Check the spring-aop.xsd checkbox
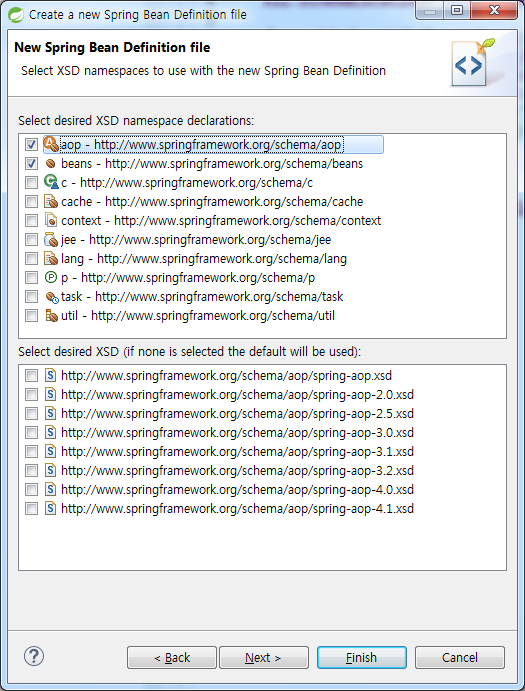The width and height of the screenshot is (525, 691). point(31,375)
